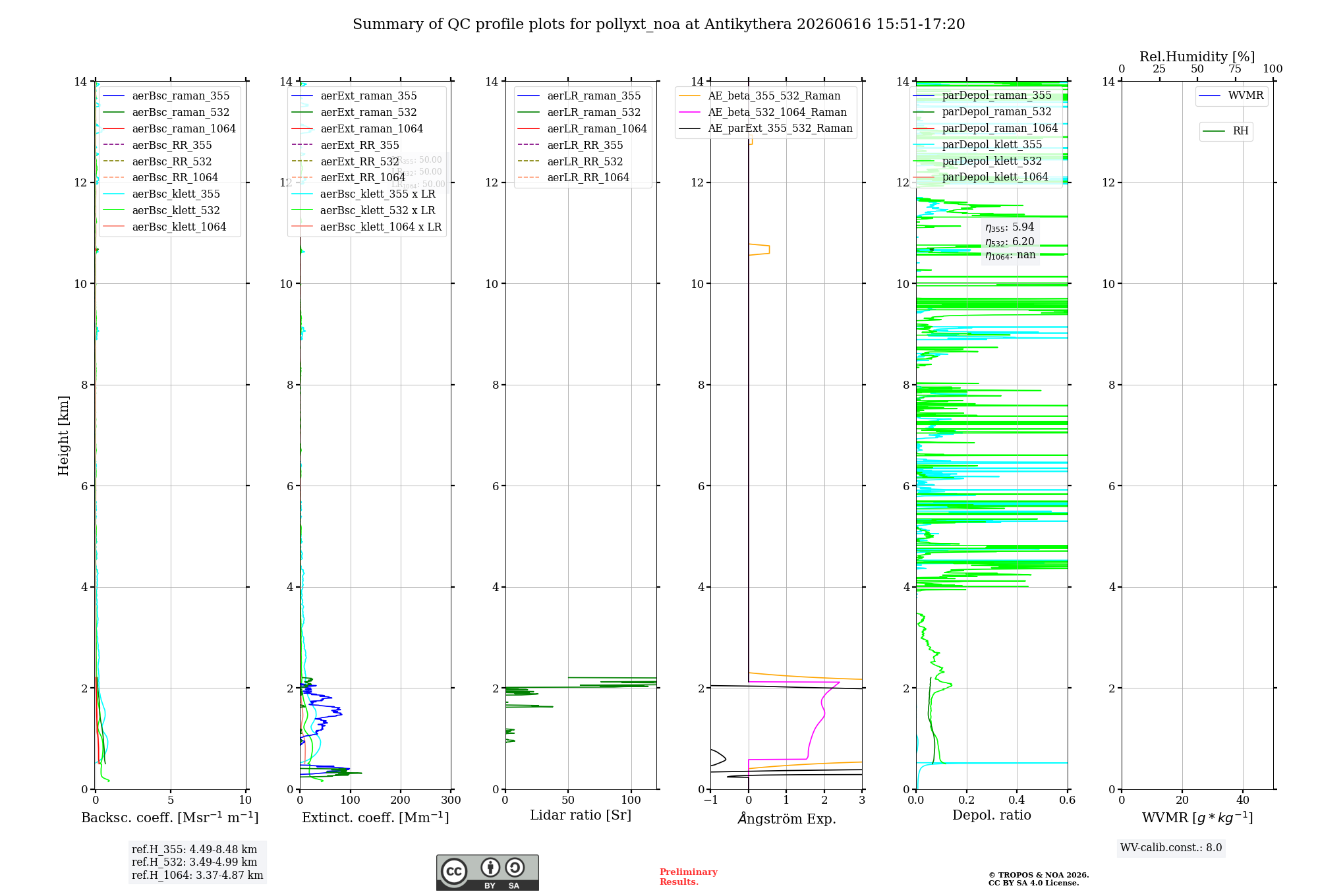Select the aerBsc_raman_1064 legend entry
The width and height of the screenshot is (1318, 896).
click(170, 129)
